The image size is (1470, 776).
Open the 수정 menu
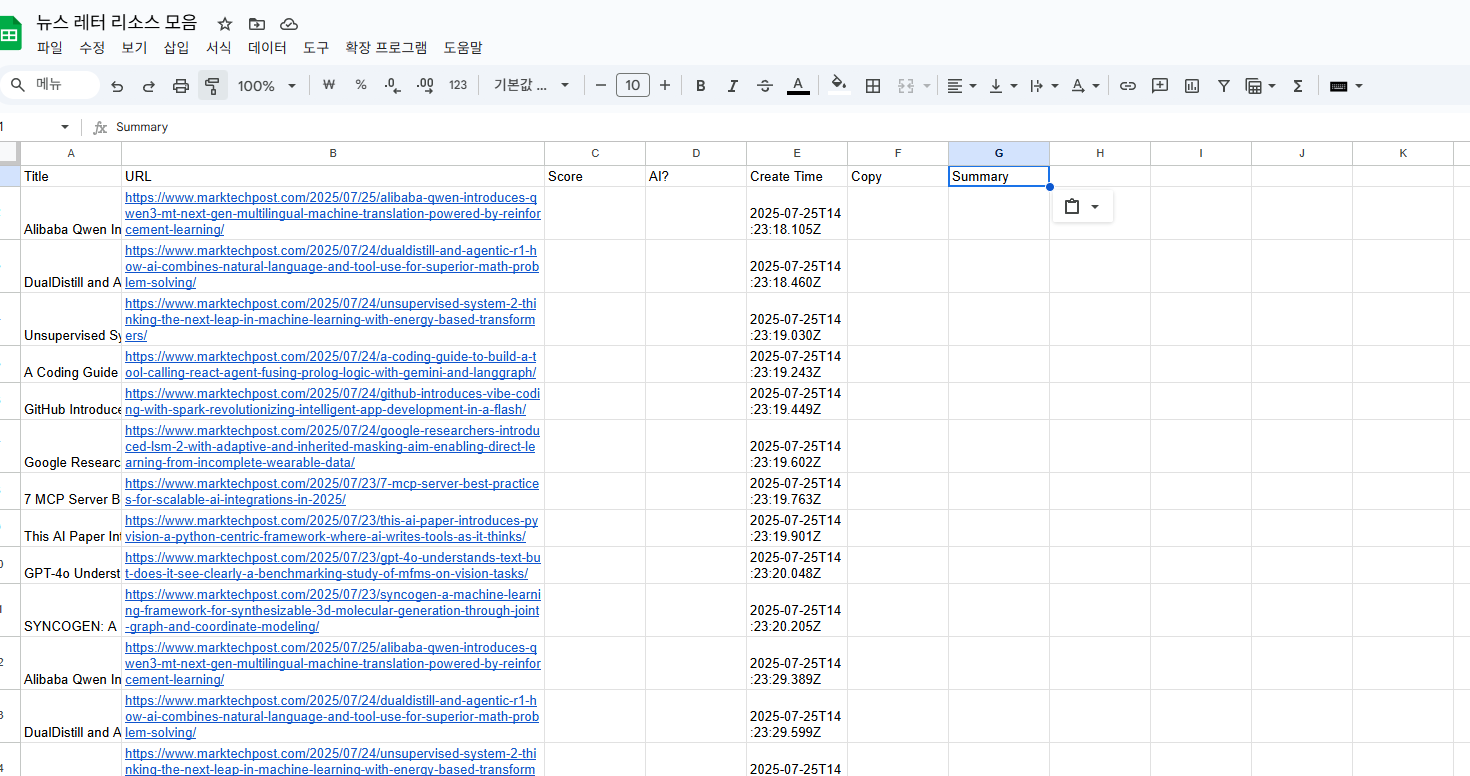tap(92, 47)
